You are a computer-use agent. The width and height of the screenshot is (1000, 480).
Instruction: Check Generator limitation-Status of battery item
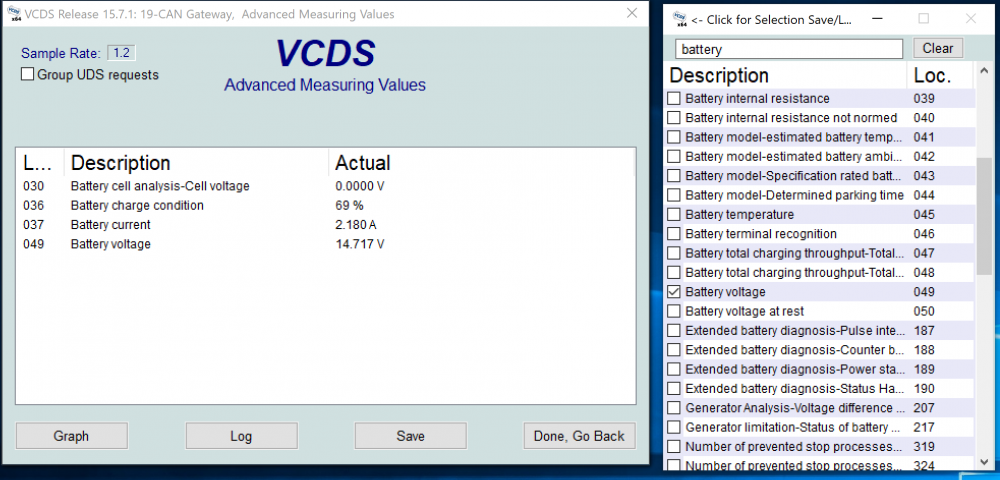click(674, 427)
